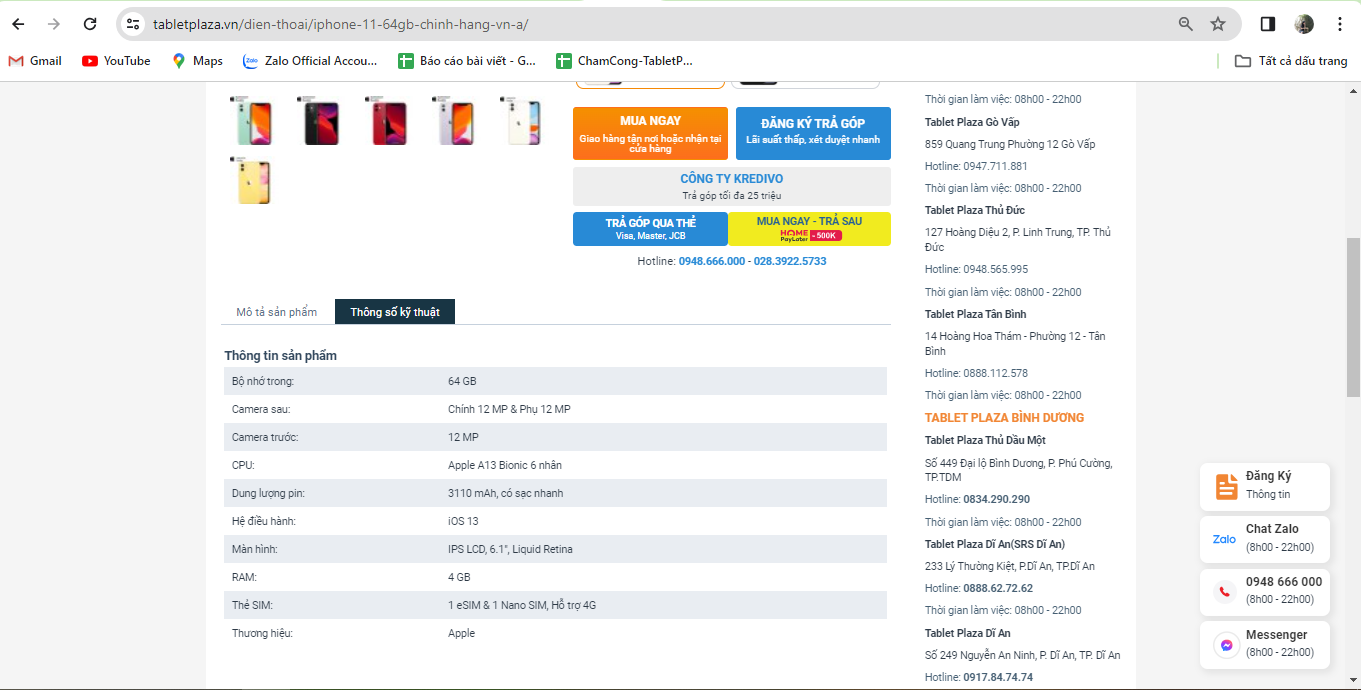Reload the page with refresh icon
This screenshot has width=1361, height=690.
[x=90, y=24]
